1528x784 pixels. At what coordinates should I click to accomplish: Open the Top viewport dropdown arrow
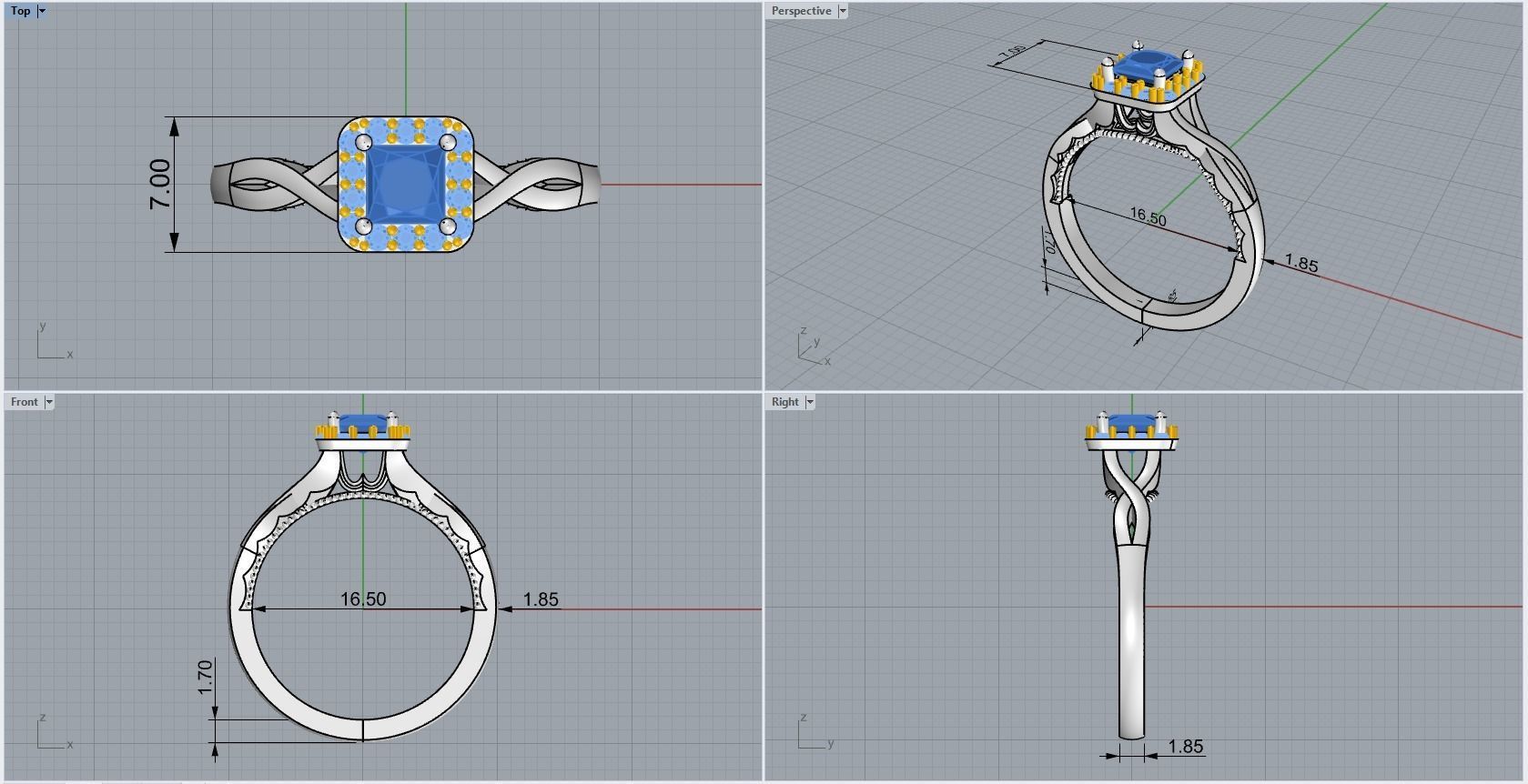pos(42,11)
